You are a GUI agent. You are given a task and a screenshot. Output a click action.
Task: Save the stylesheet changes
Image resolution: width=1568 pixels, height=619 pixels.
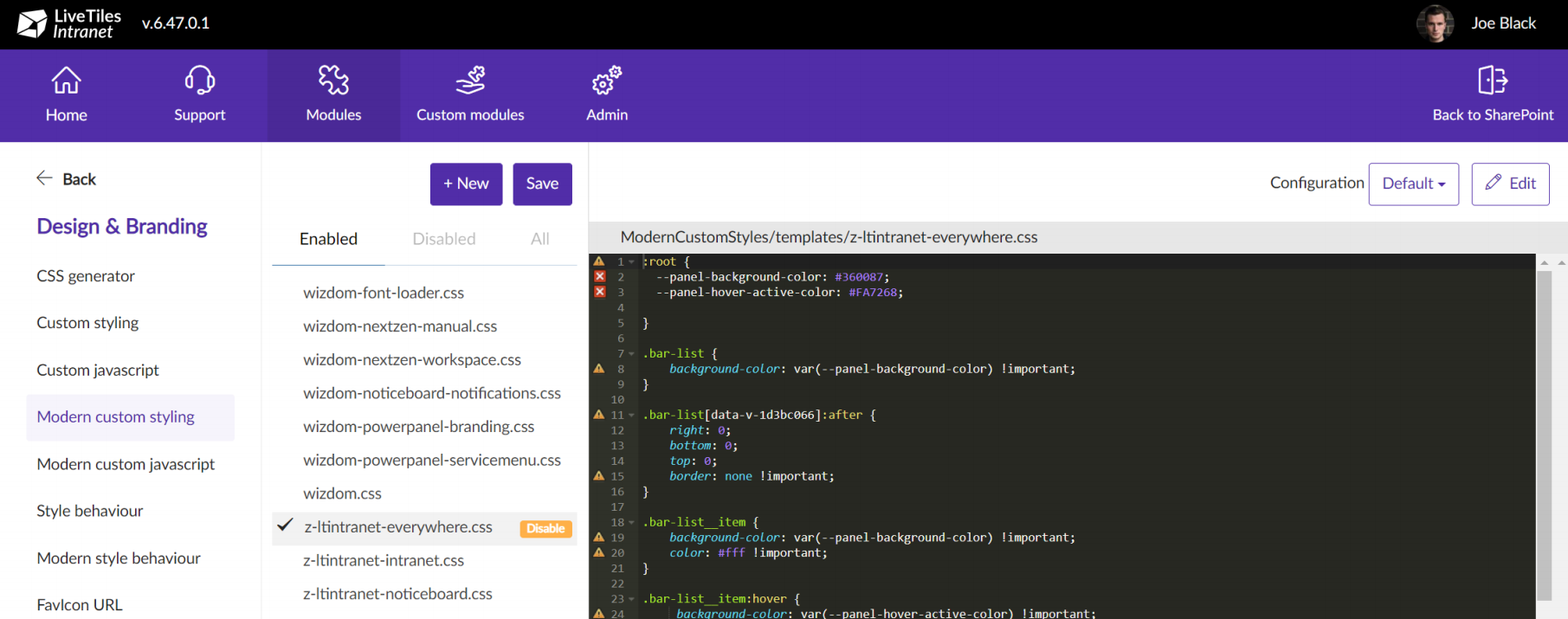tap(542, 184)
